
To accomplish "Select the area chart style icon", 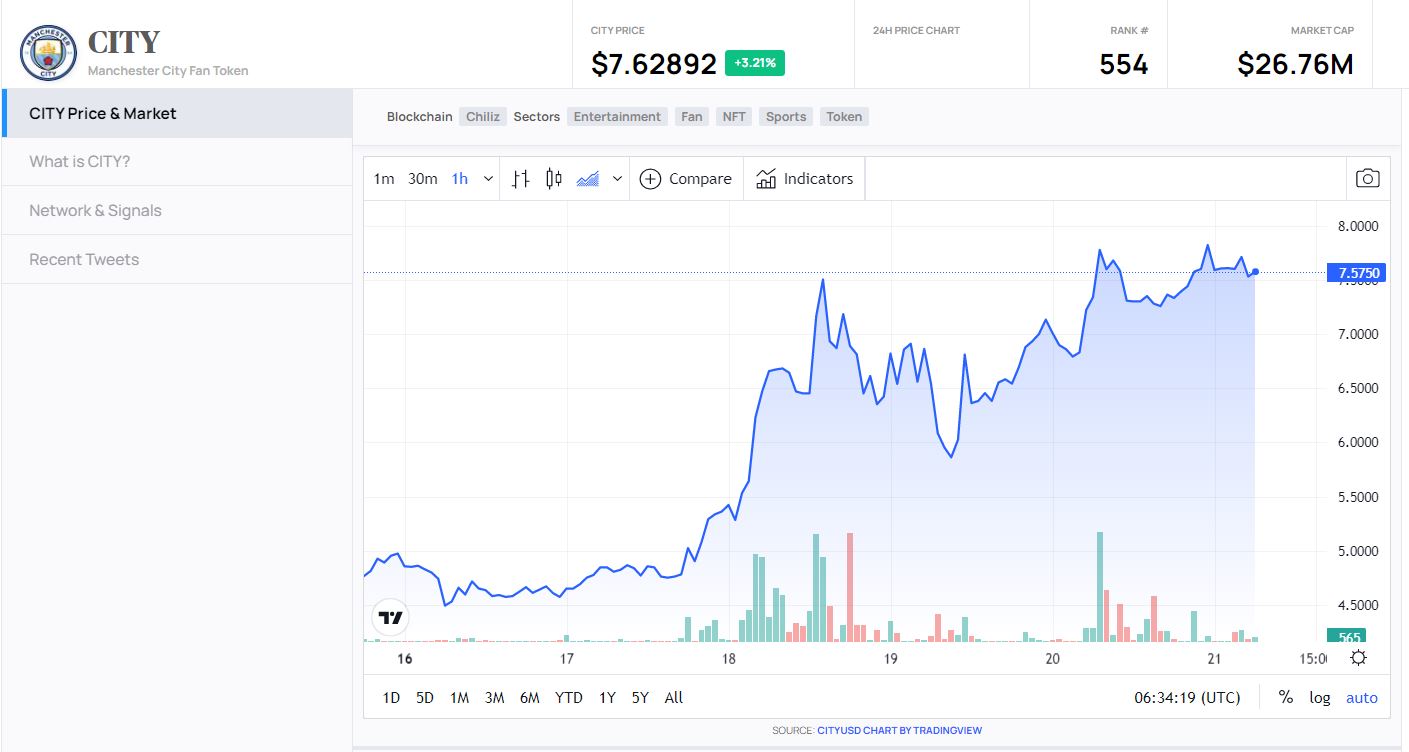I will click(x=588, y=179).
